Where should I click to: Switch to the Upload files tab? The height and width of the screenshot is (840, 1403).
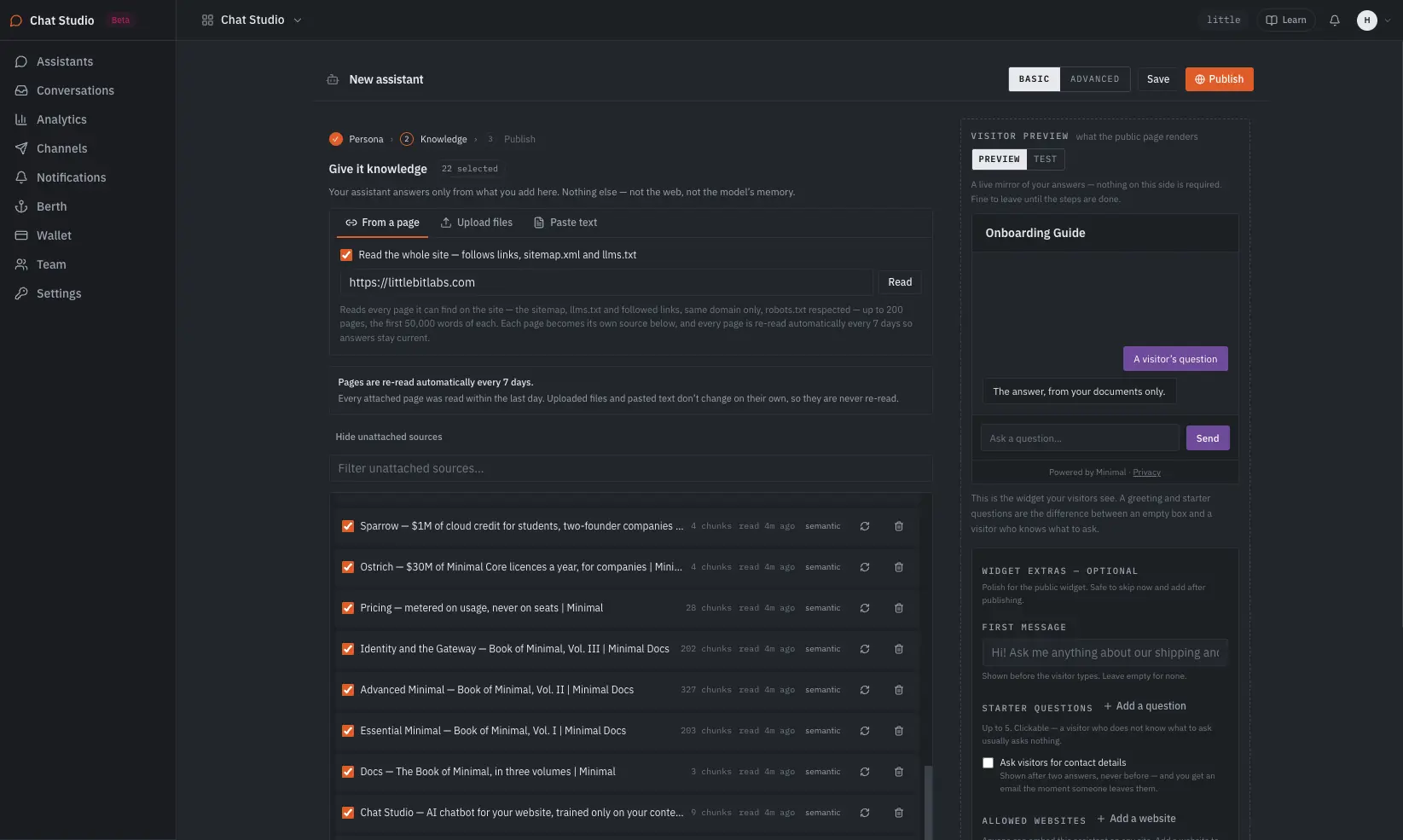(477, 223)
